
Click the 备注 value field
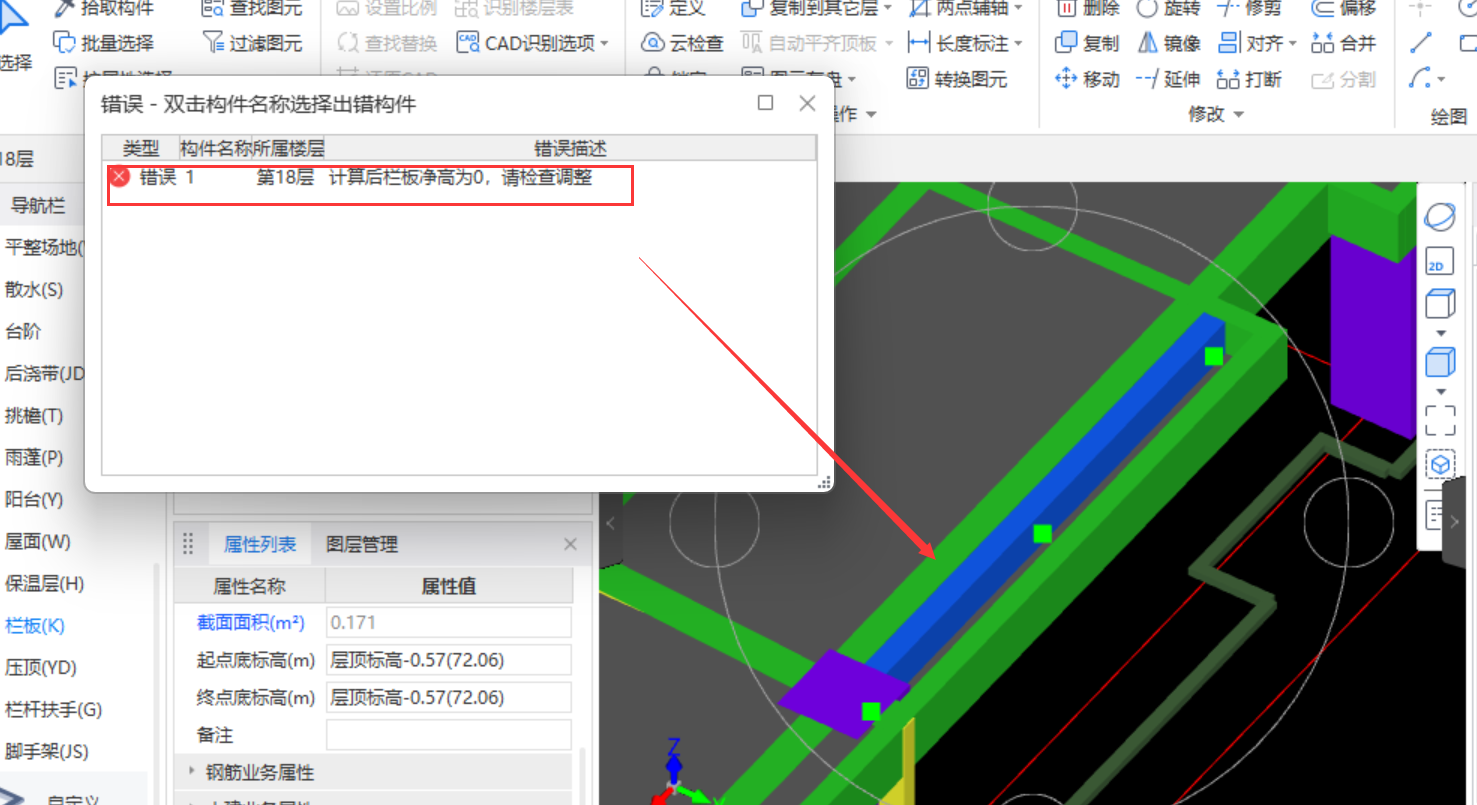pyautogui.click(x=449, y=735)
